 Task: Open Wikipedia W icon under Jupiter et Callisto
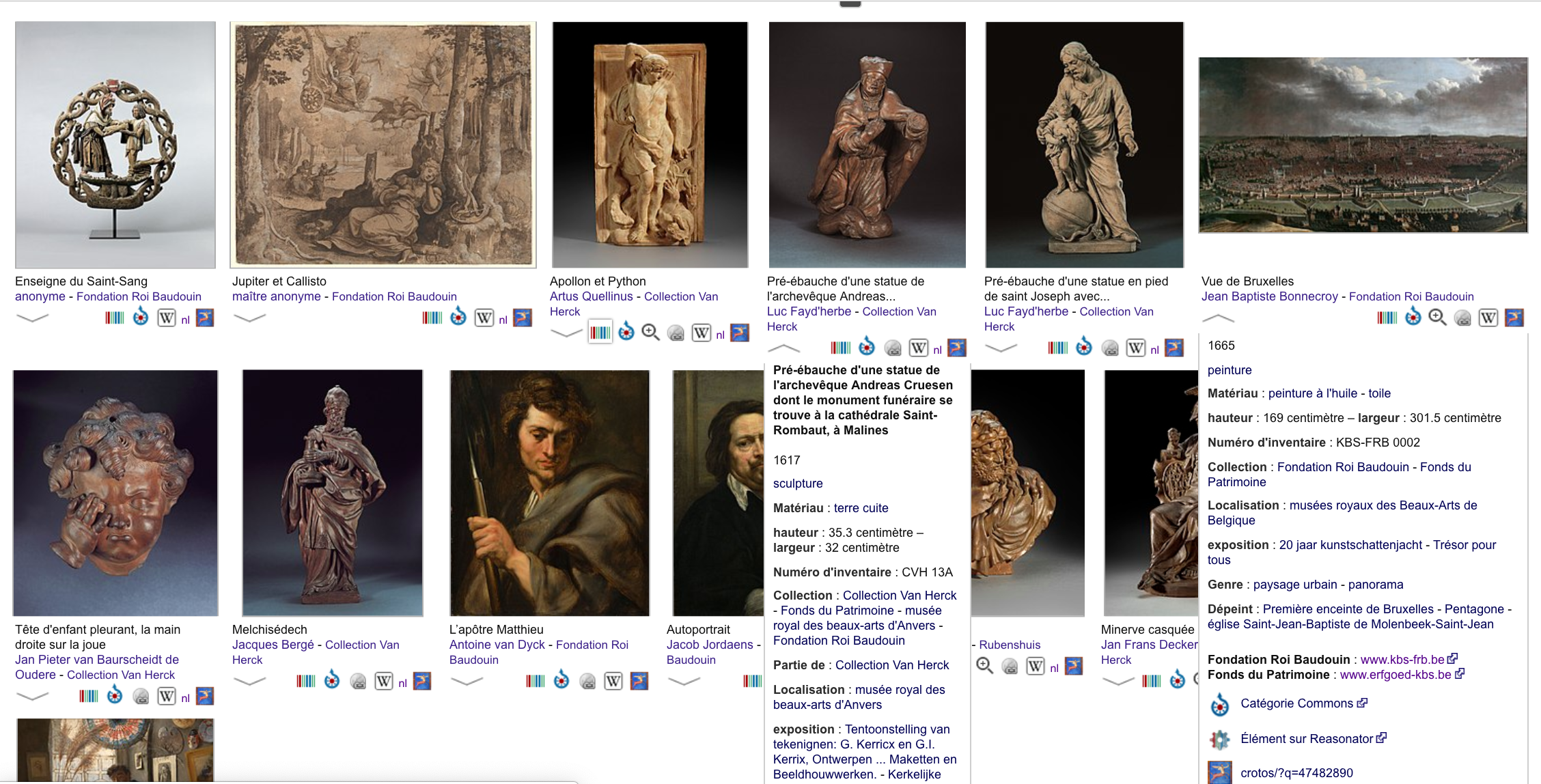tap(484, 318)
